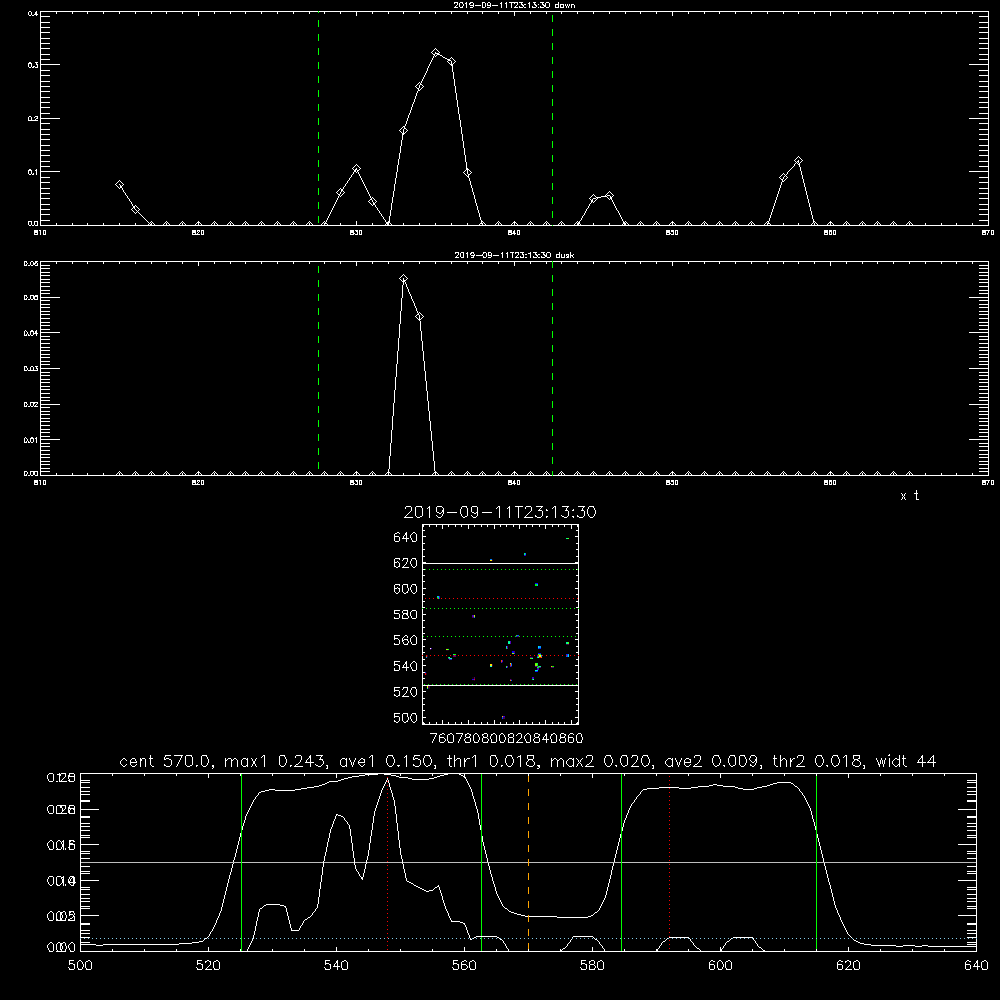Click the '820' x-axis label under the dusk plot
1000x1000 pixels.
coord(198,483)
